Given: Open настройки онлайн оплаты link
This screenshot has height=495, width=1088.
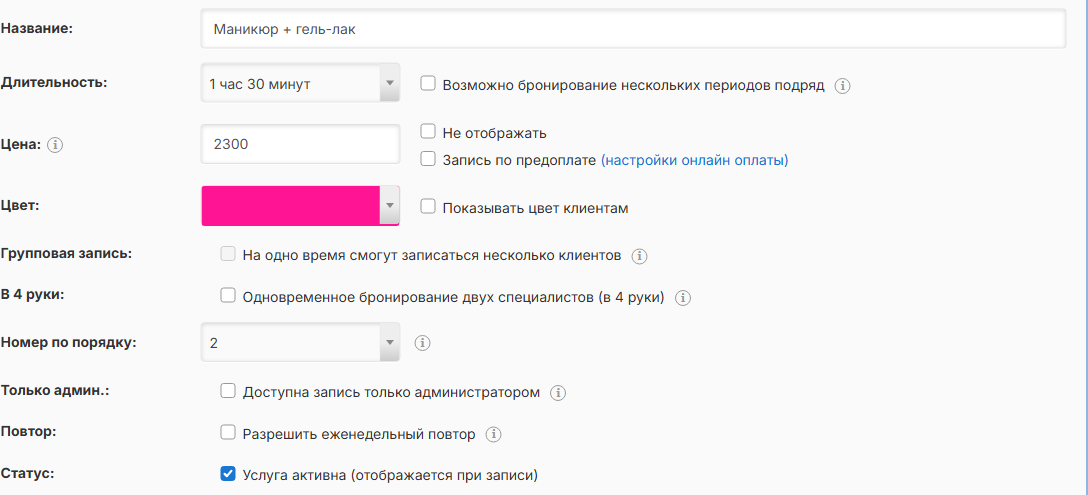Looking at the screenshot, I should pyautogui.click(x=694, y=160).
